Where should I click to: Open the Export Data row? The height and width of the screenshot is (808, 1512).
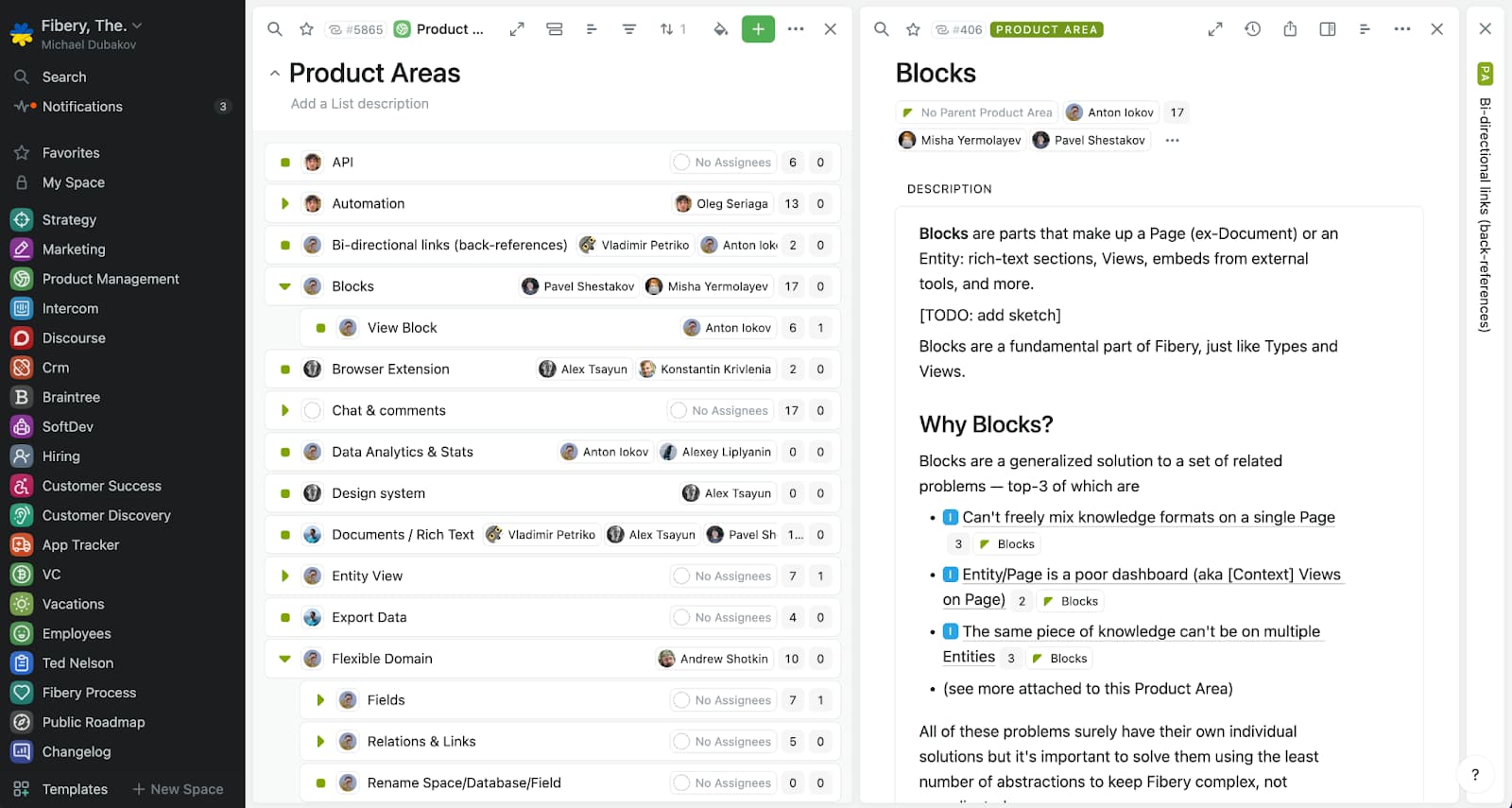pyautogui.click(x=552, y=617)
